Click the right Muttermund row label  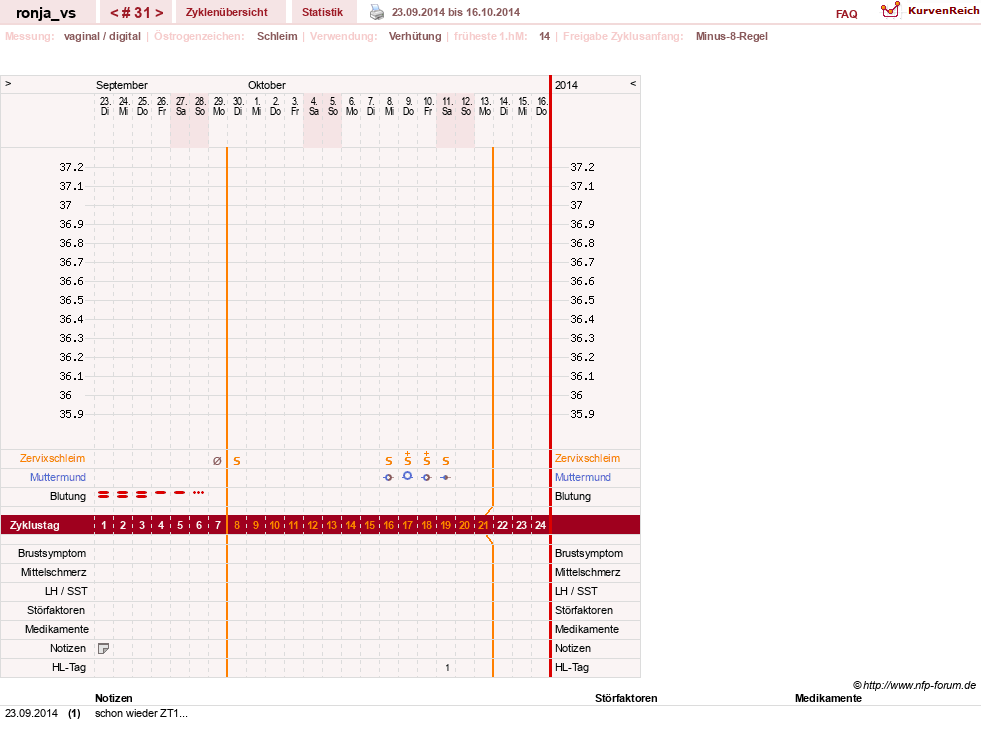click(x=582, y=477)
